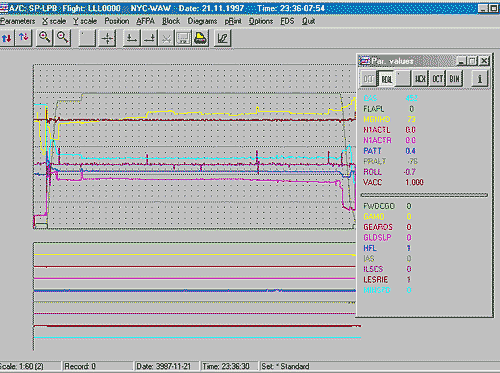
Task: Open the AFPA menu
Action: [x=145, y=21]
